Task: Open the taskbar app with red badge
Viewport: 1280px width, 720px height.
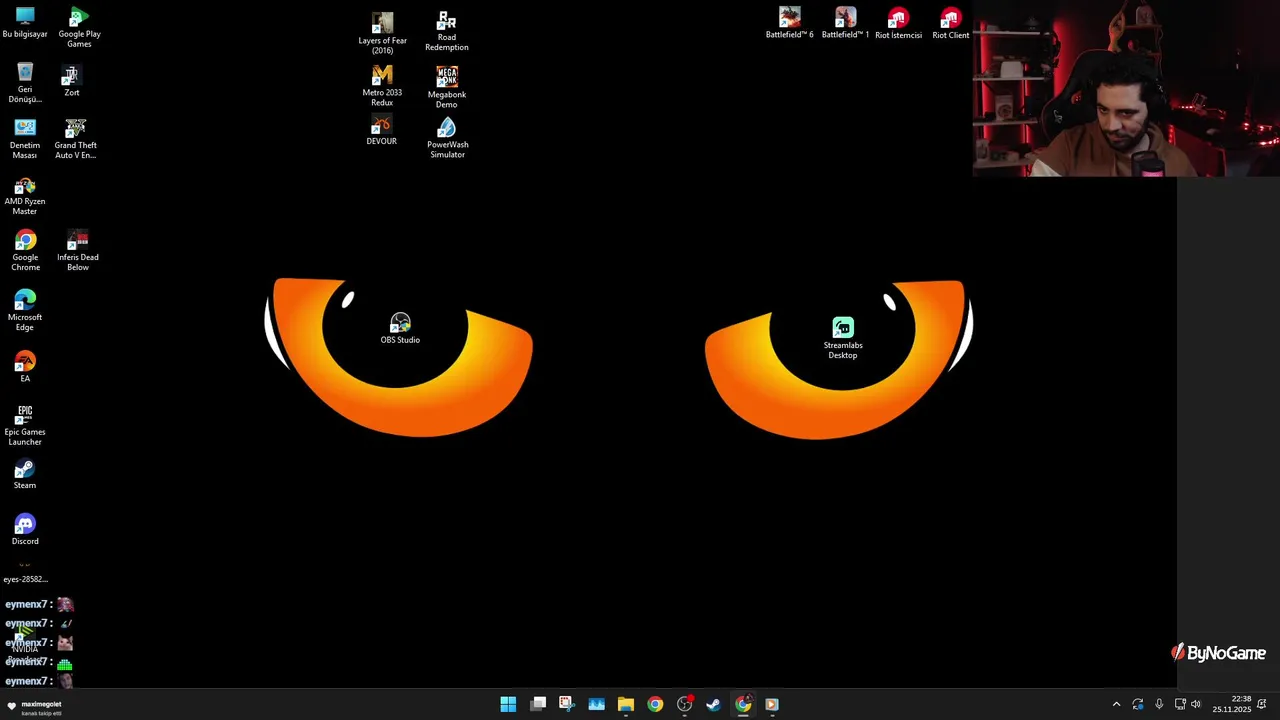Action: tap(685, 704)
